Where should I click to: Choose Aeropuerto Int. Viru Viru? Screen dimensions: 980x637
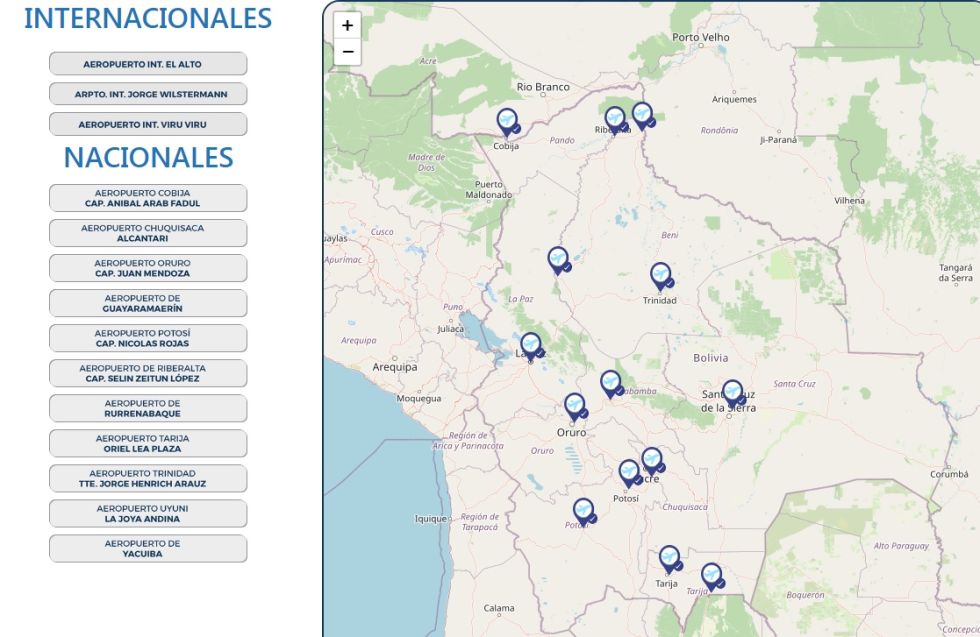[x=148, y=124]
